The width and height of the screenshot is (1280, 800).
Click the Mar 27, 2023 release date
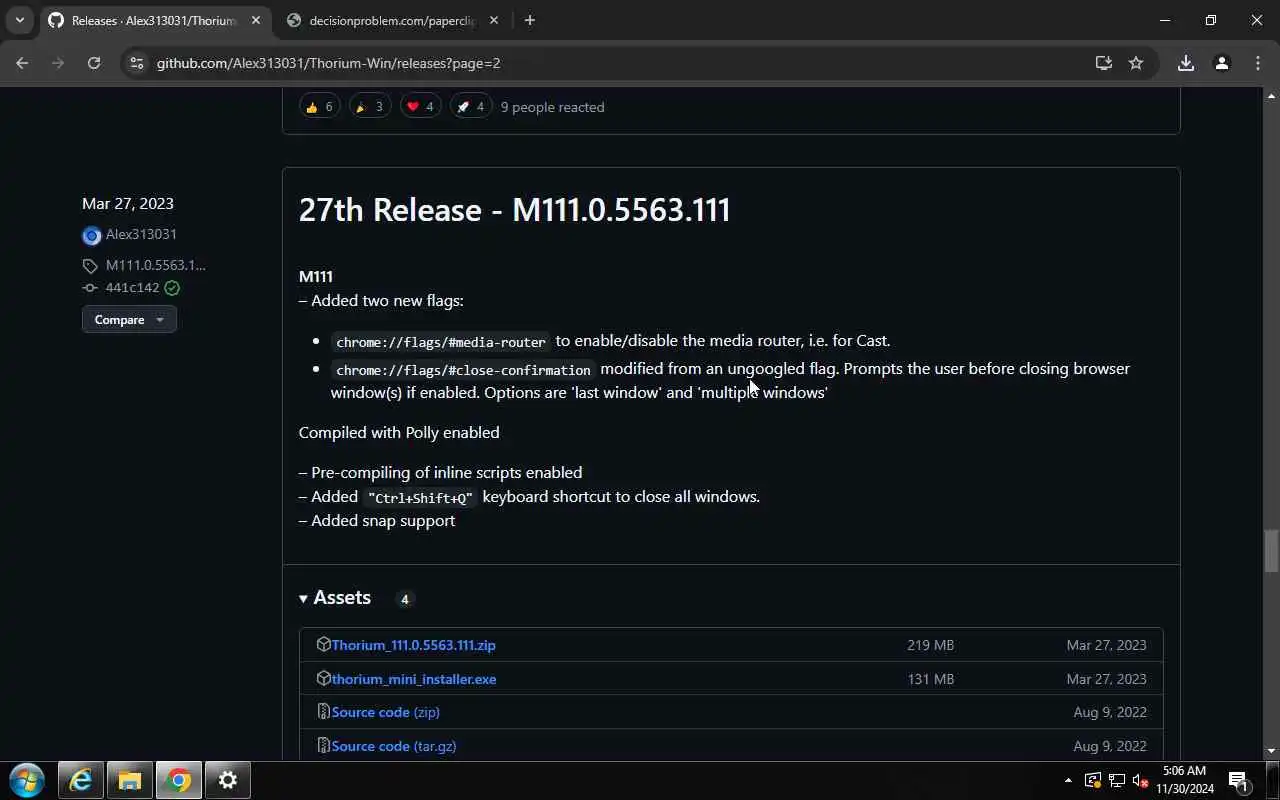pyautogui.click(x=128, y=203)
